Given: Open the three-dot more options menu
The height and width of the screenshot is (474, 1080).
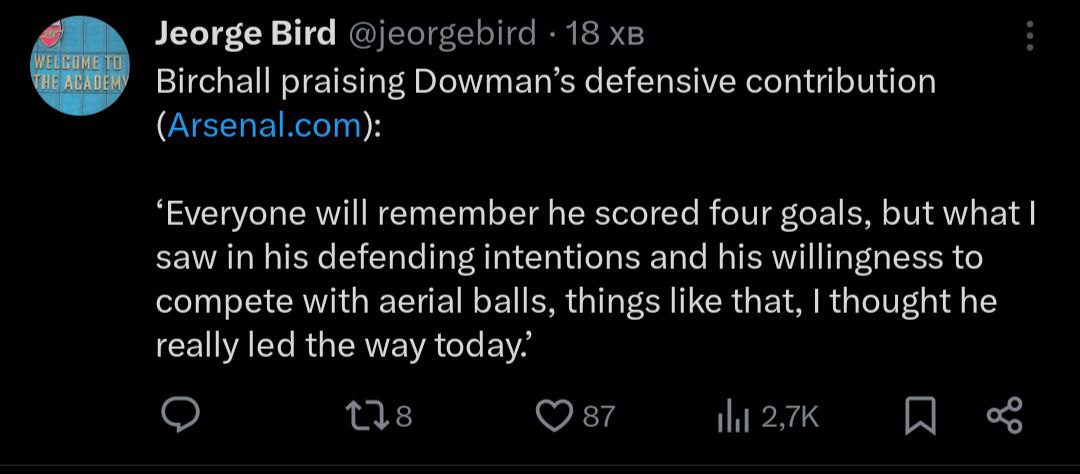Looking at the screenshot, I should coord(1031,37).
